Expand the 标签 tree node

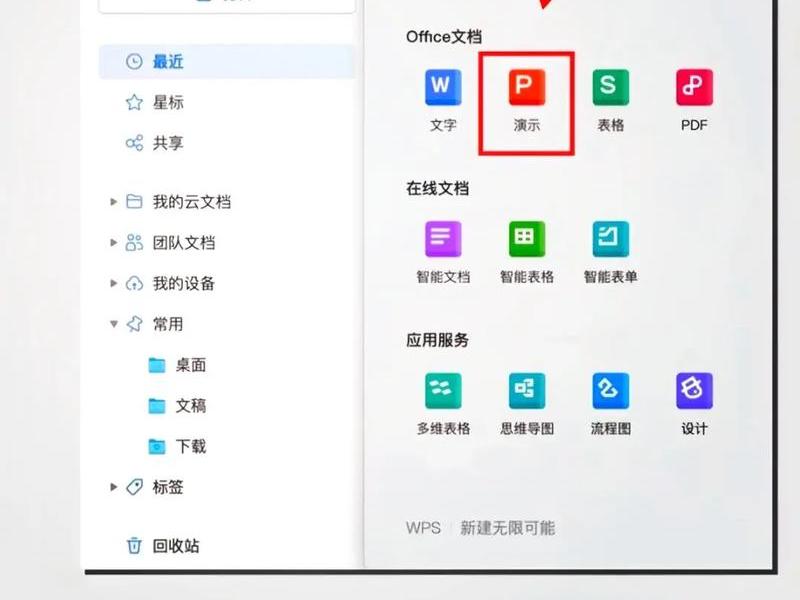coord(113,487)
